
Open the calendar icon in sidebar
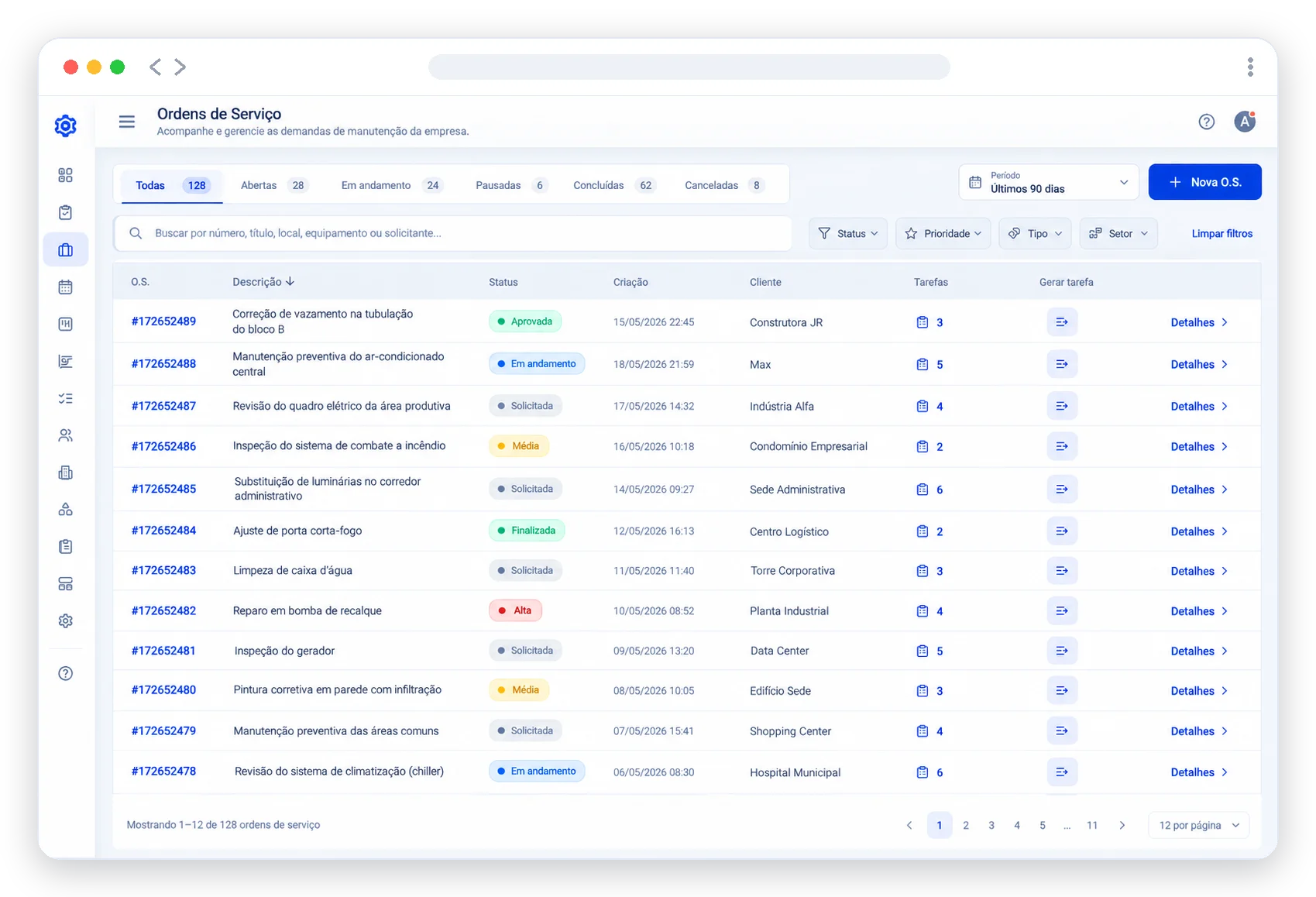tap(66, 287)
